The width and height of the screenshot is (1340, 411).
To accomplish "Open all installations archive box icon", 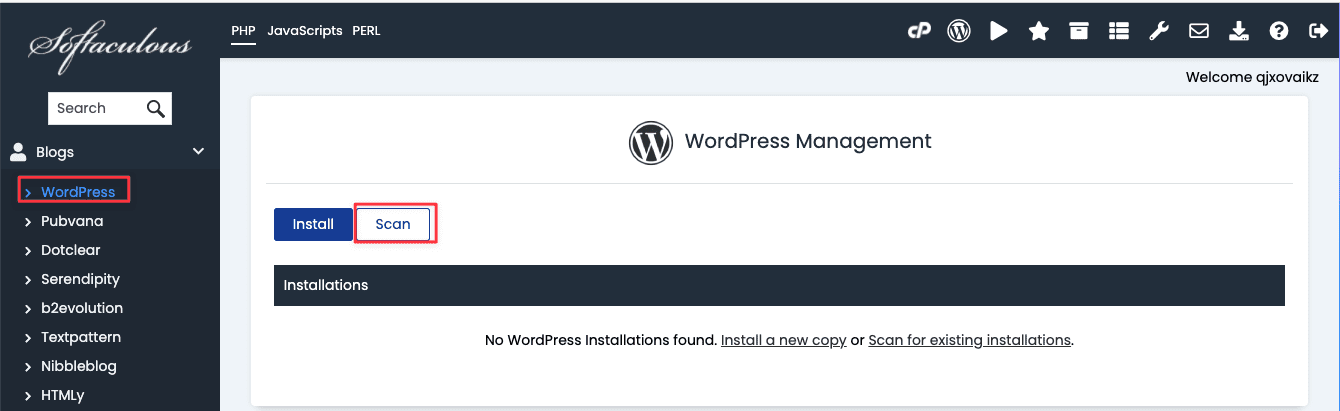I will click(1079, 31).
